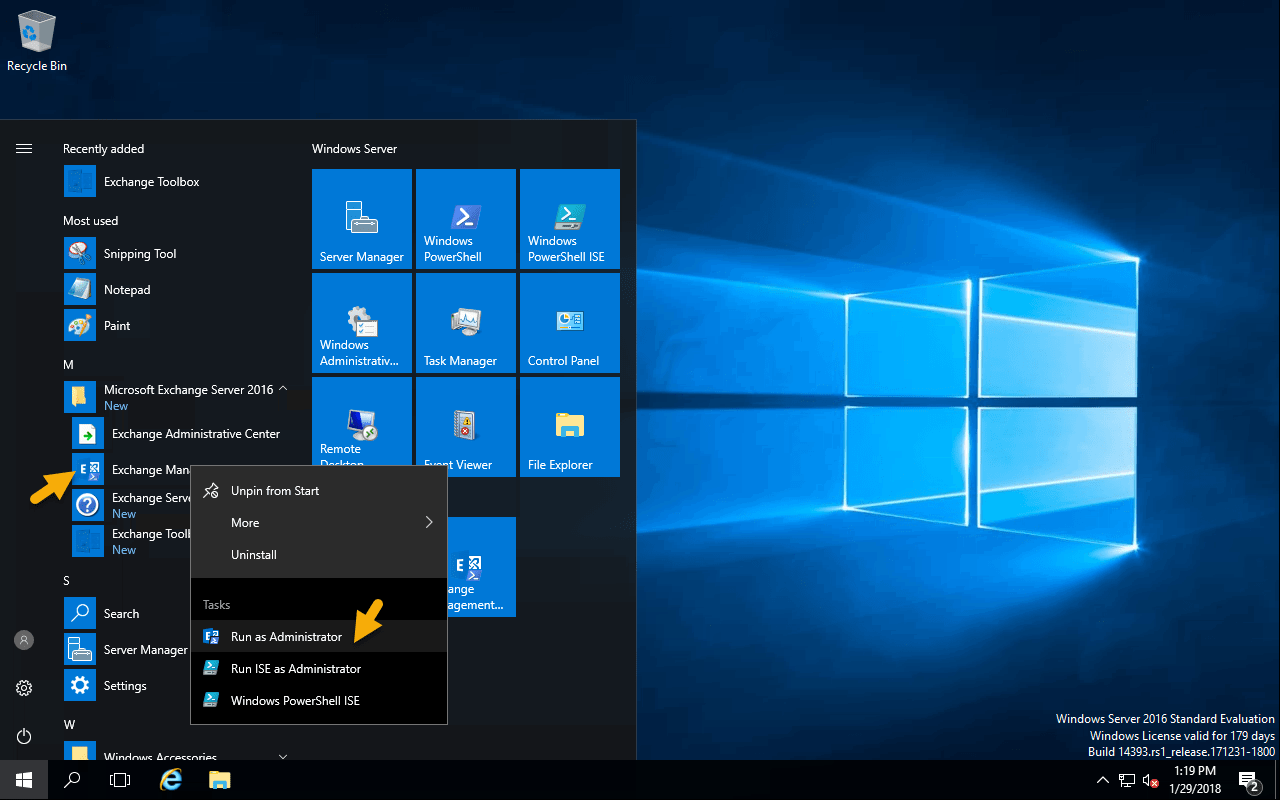Viewport: 1280px width, 800px height.
Task: Open the Task Manager tile
Action: pyautogui.click(x=466, y=323)
